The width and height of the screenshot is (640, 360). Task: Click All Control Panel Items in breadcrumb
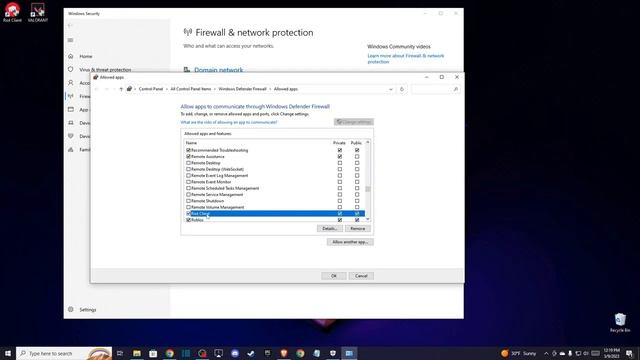click(191, 89)
